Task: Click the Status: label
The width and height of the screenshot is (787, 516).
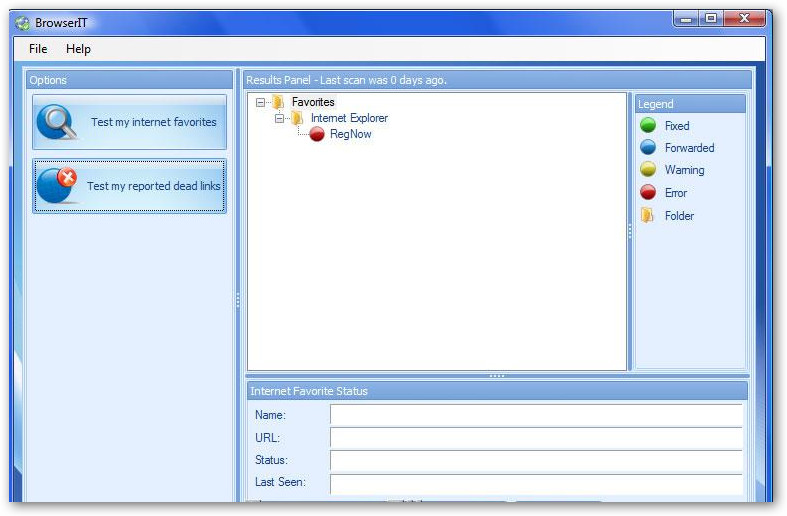Action: [x=271, y=460]
